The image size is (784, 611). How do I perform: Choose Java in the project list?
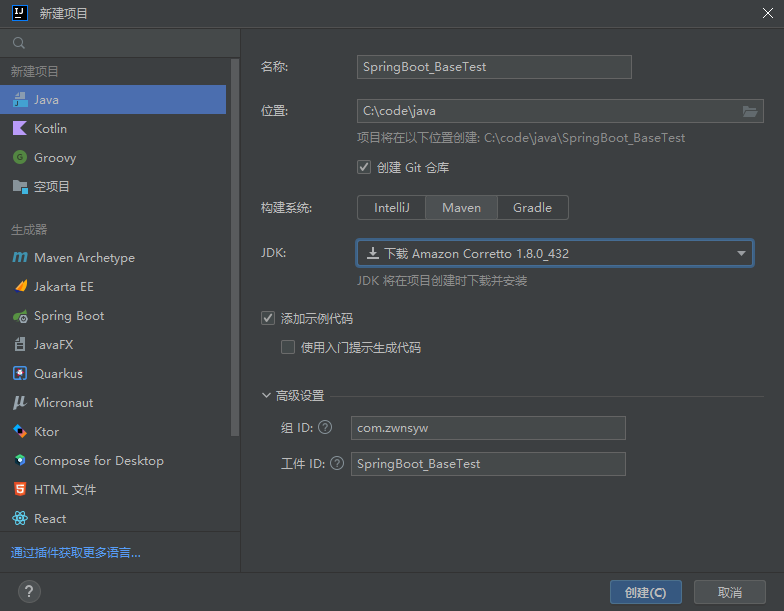113,100
